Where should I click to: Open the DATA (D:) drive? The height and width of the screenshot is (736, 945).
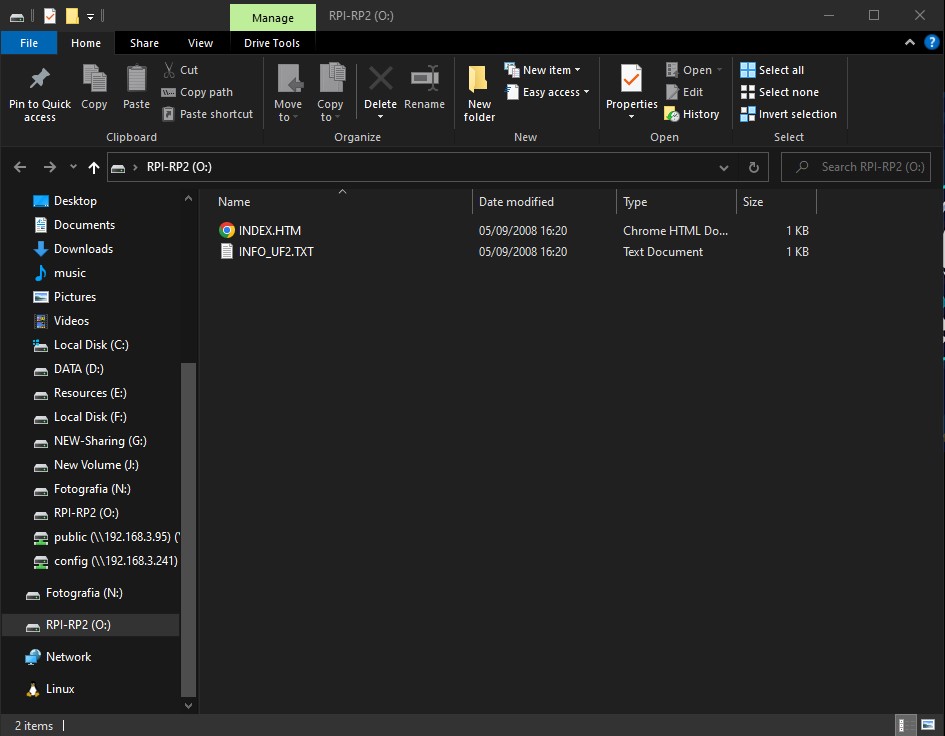click(78, 369)
